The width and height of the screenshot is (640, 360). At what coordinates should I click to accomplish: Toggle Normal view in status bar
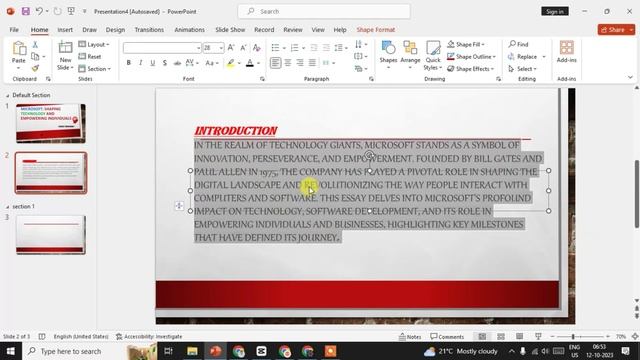click(482, 336)
